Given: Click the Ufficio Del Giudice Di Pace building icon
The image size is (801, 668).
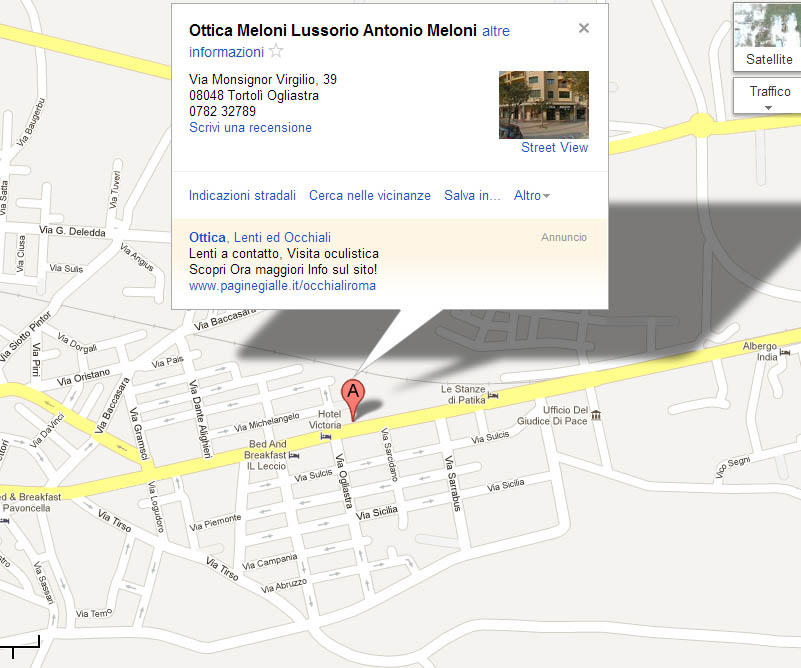Looking at the screenshot, I should coord(596,415).
